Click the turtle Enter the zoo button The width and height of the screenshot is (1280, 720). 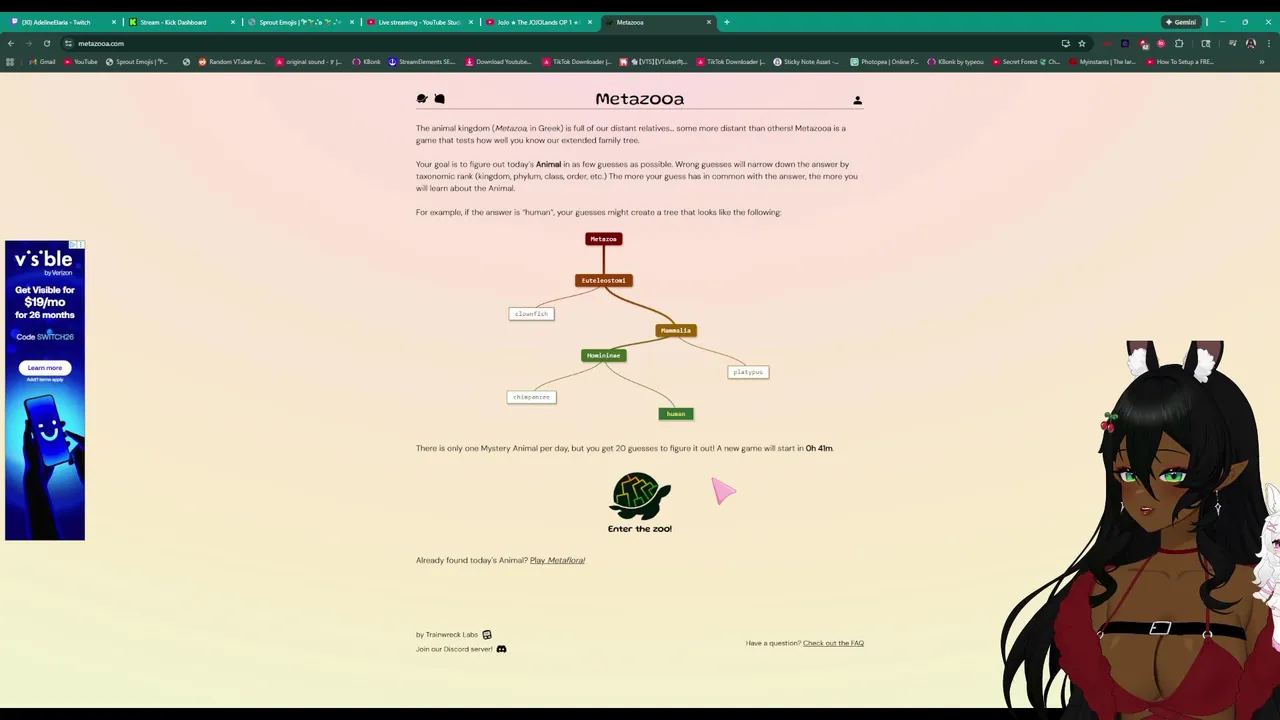click(640, 503)
